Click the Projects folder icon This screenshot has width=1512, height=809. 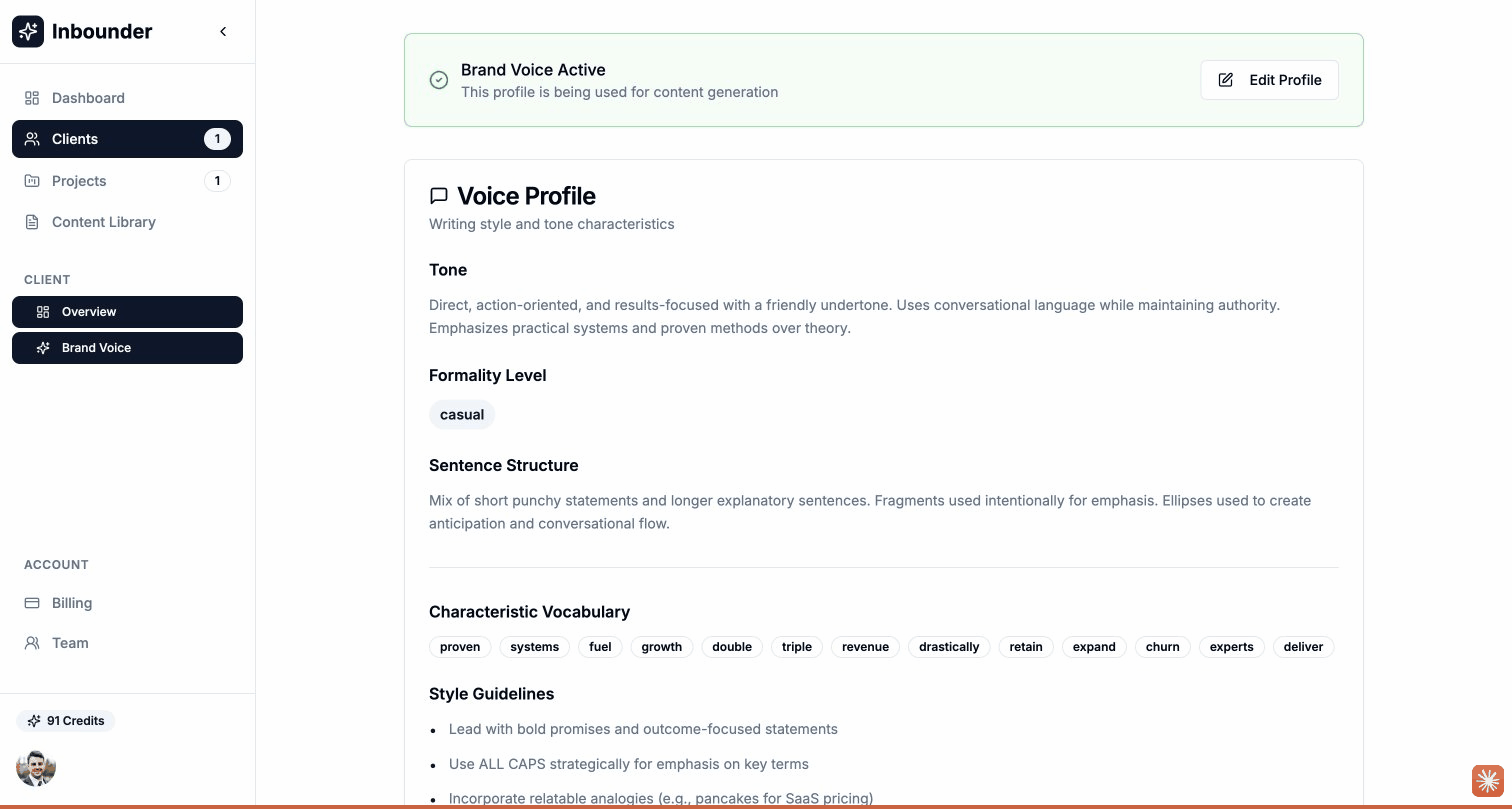click(31, 181)
